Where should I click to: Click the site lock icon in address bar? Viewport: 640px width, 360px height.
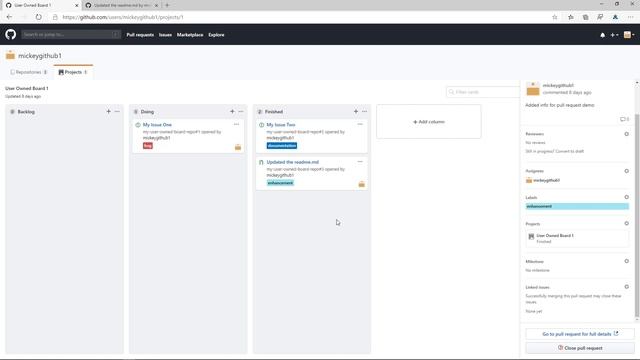(x=55, y=17)
